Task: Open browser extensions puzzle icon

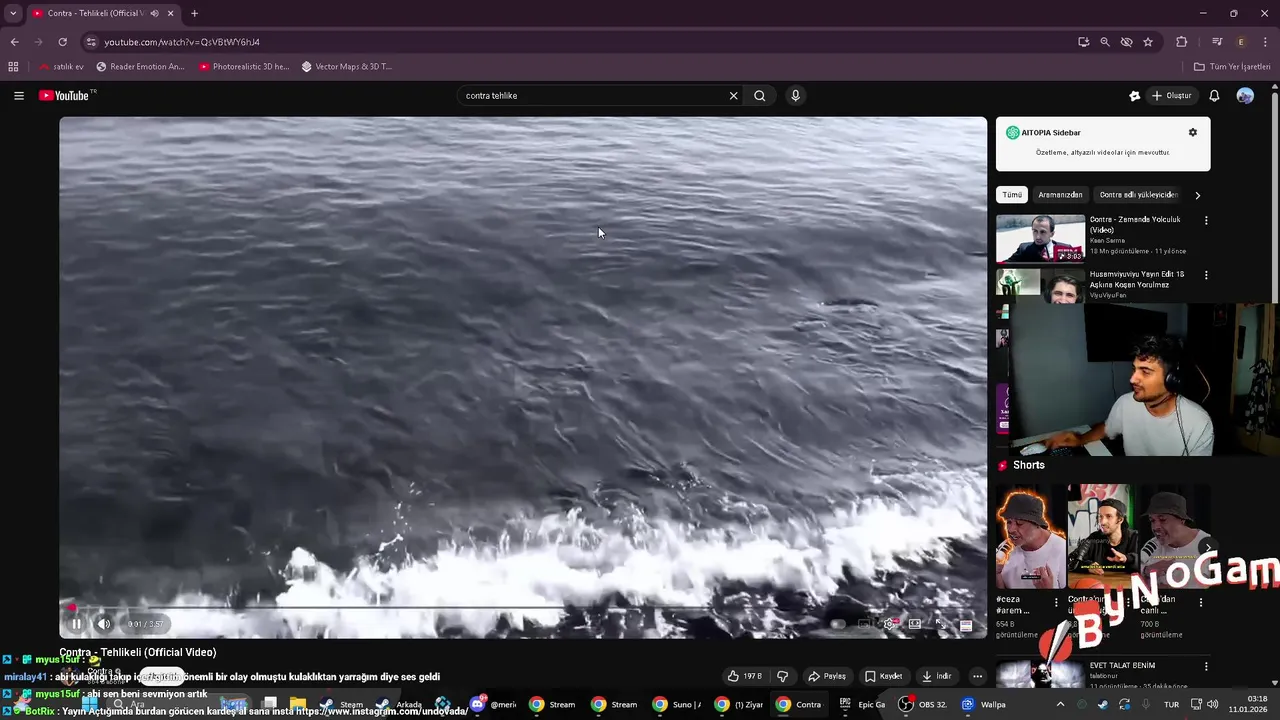Action: [x=1182, y=42]
